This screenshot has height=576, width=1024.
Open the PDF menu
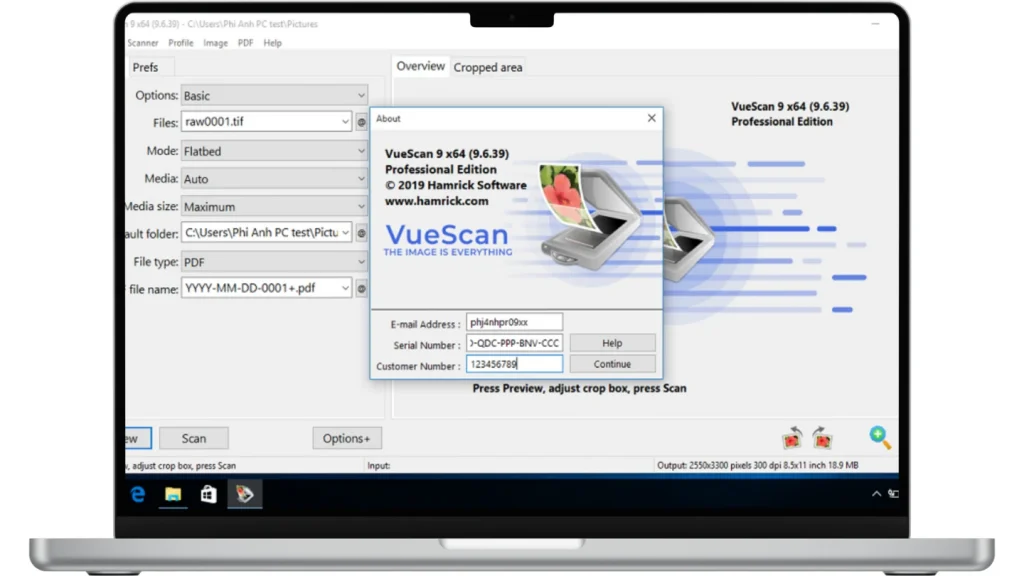click(x=245, y=43)
